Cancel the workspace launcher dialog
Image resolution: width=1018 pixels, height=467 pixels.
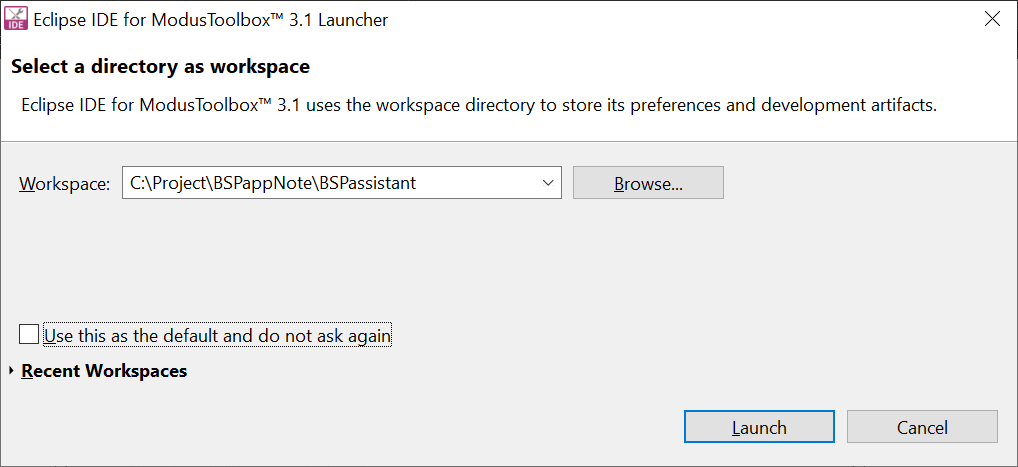click(922, 427)
